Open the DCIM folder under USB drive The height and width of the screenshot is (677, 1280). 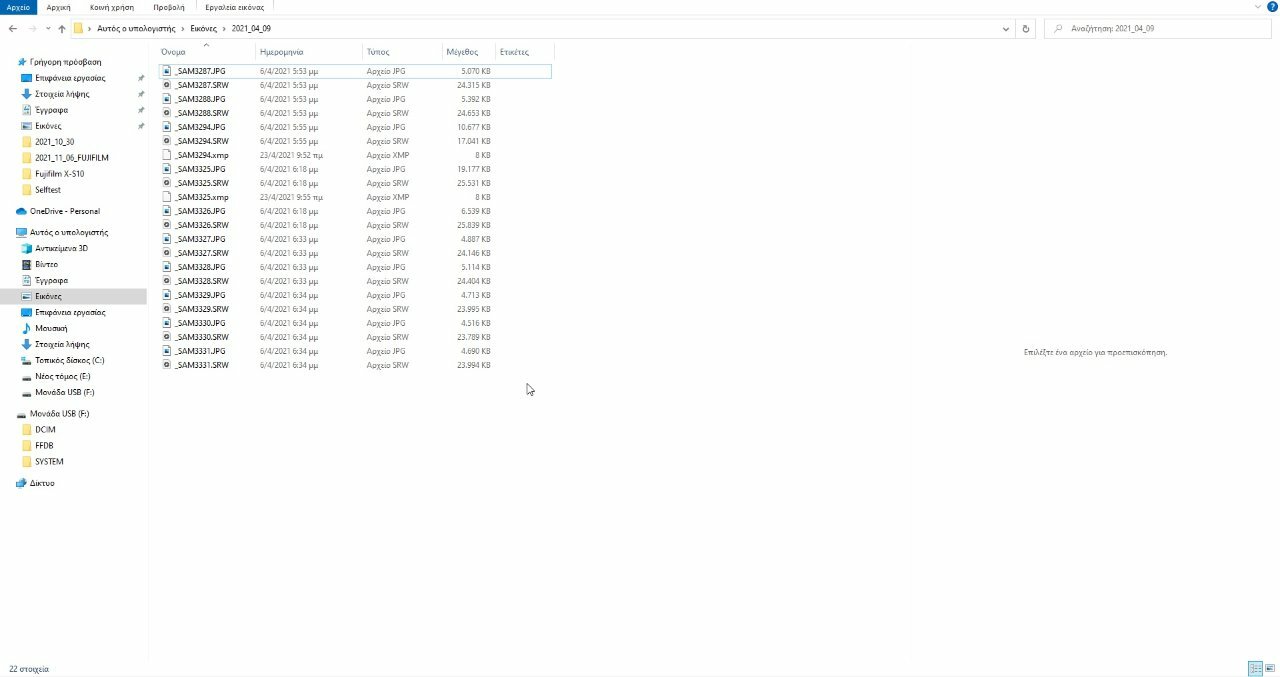[45, 429]
